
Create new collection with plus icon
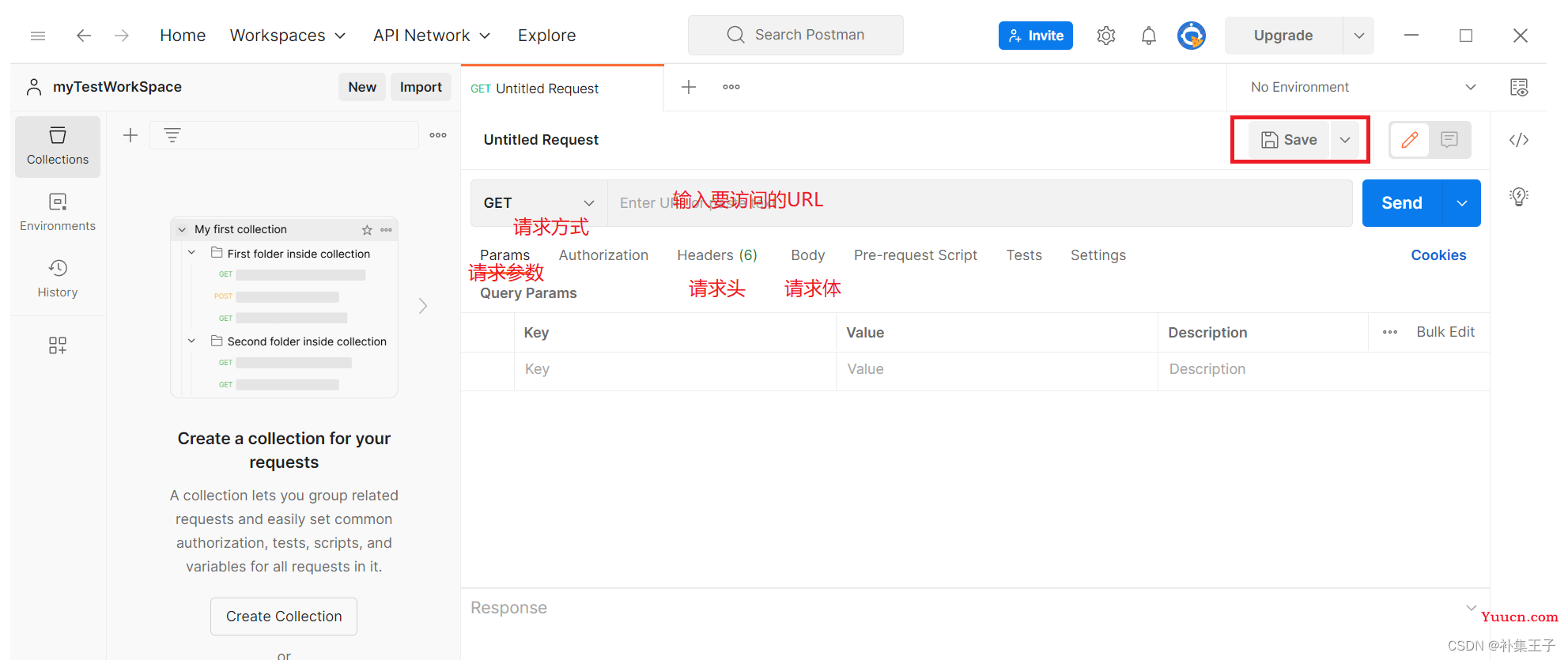(x=130, y=135)
